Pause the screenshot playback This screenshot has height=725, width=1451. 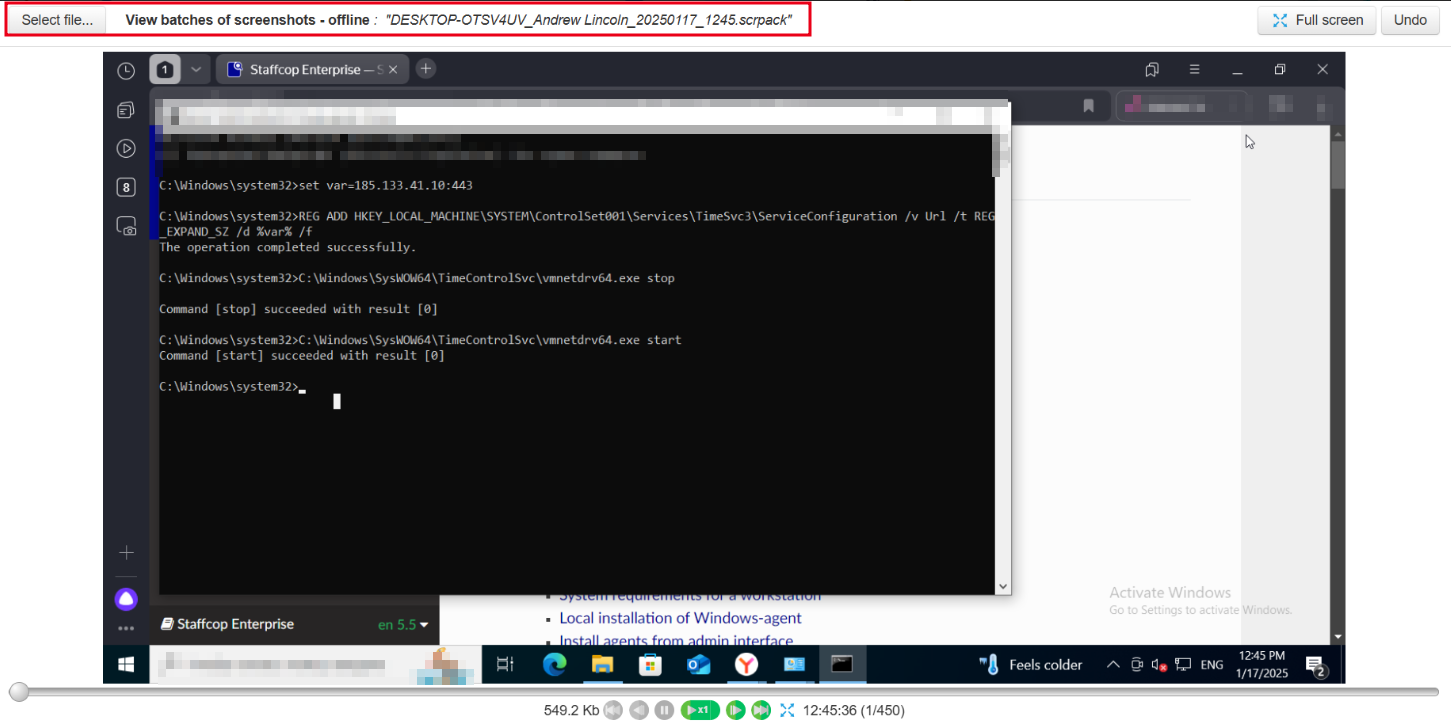pos(664,710)
